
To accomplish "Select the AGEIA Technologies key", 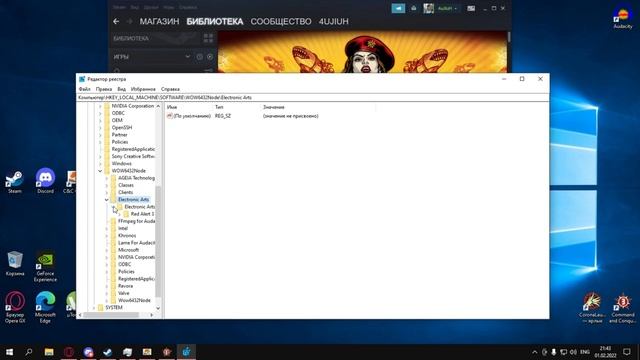I will click(136, 178).
